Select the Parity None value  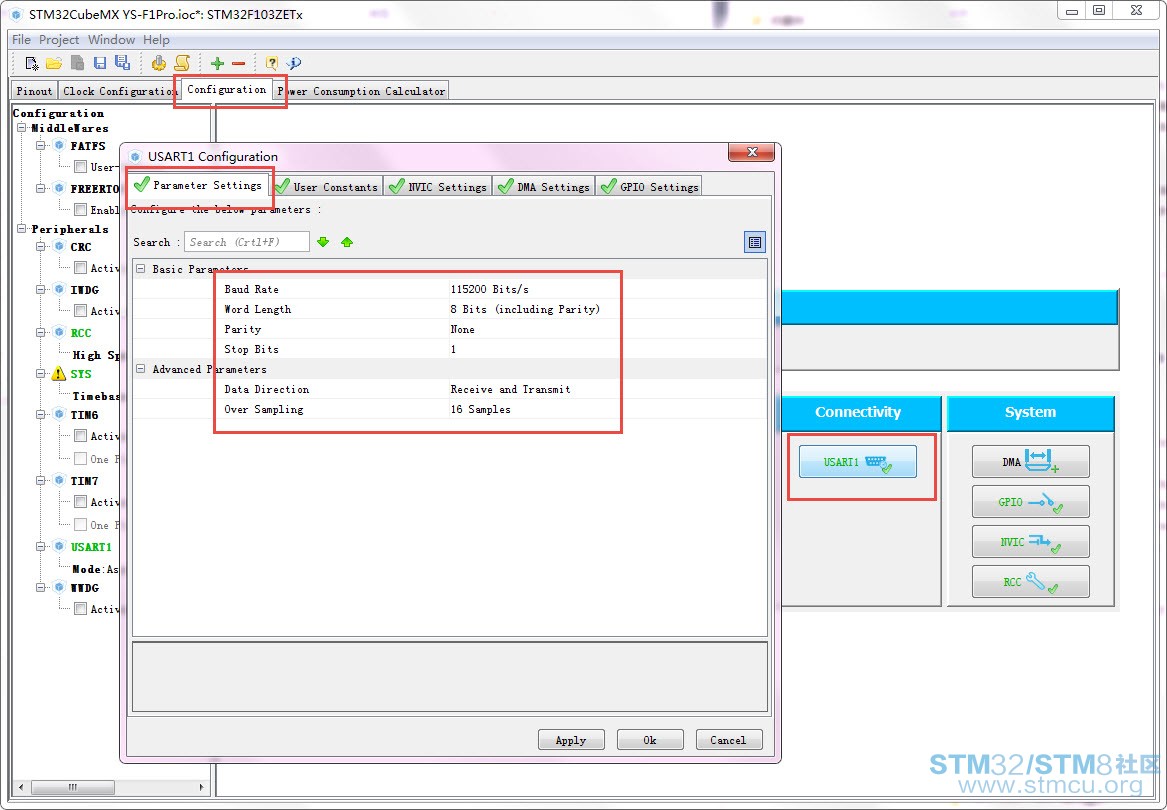(x=462, y=329)
